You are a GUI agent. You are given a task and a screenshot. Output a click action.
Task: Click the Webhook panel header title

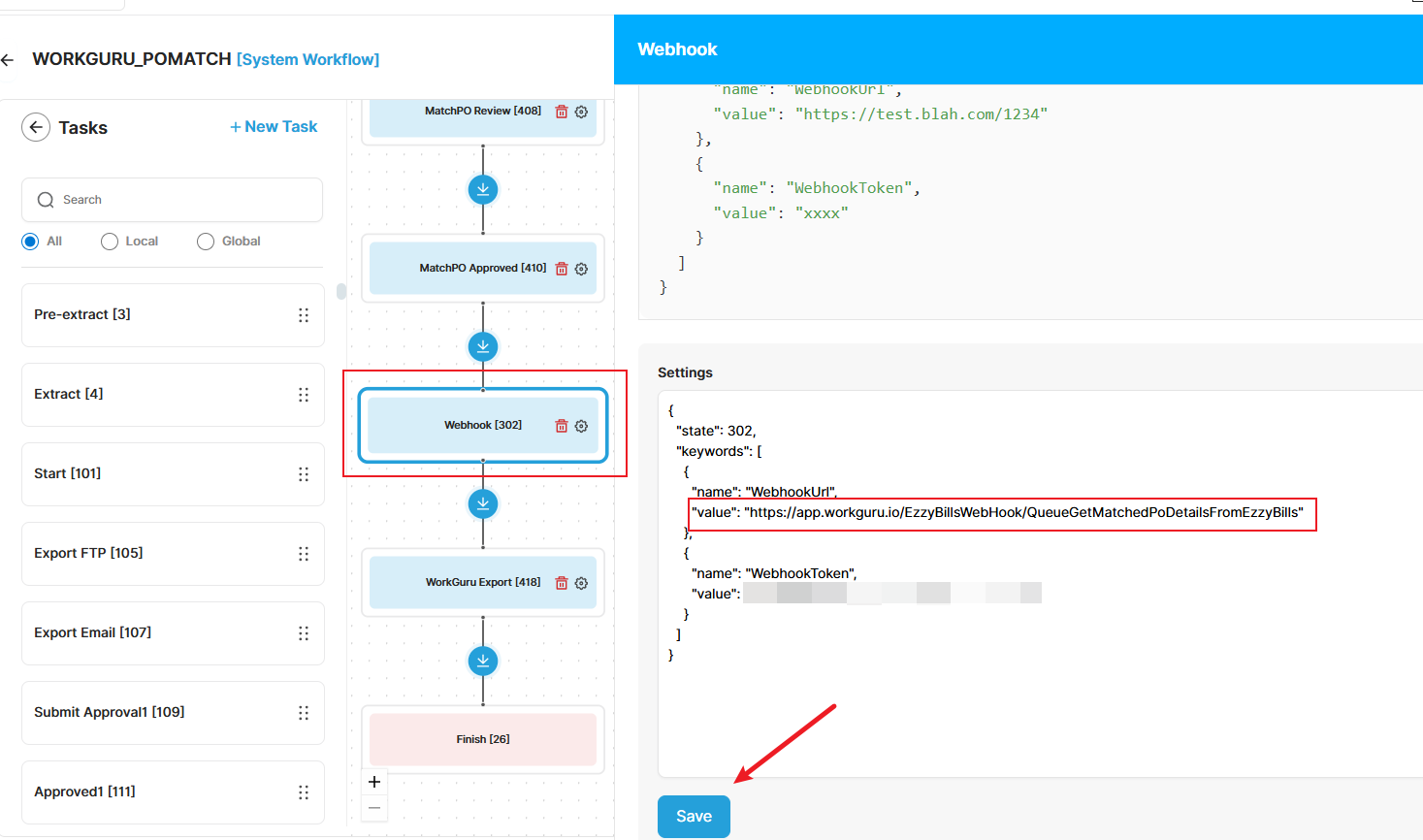[677, 49]
